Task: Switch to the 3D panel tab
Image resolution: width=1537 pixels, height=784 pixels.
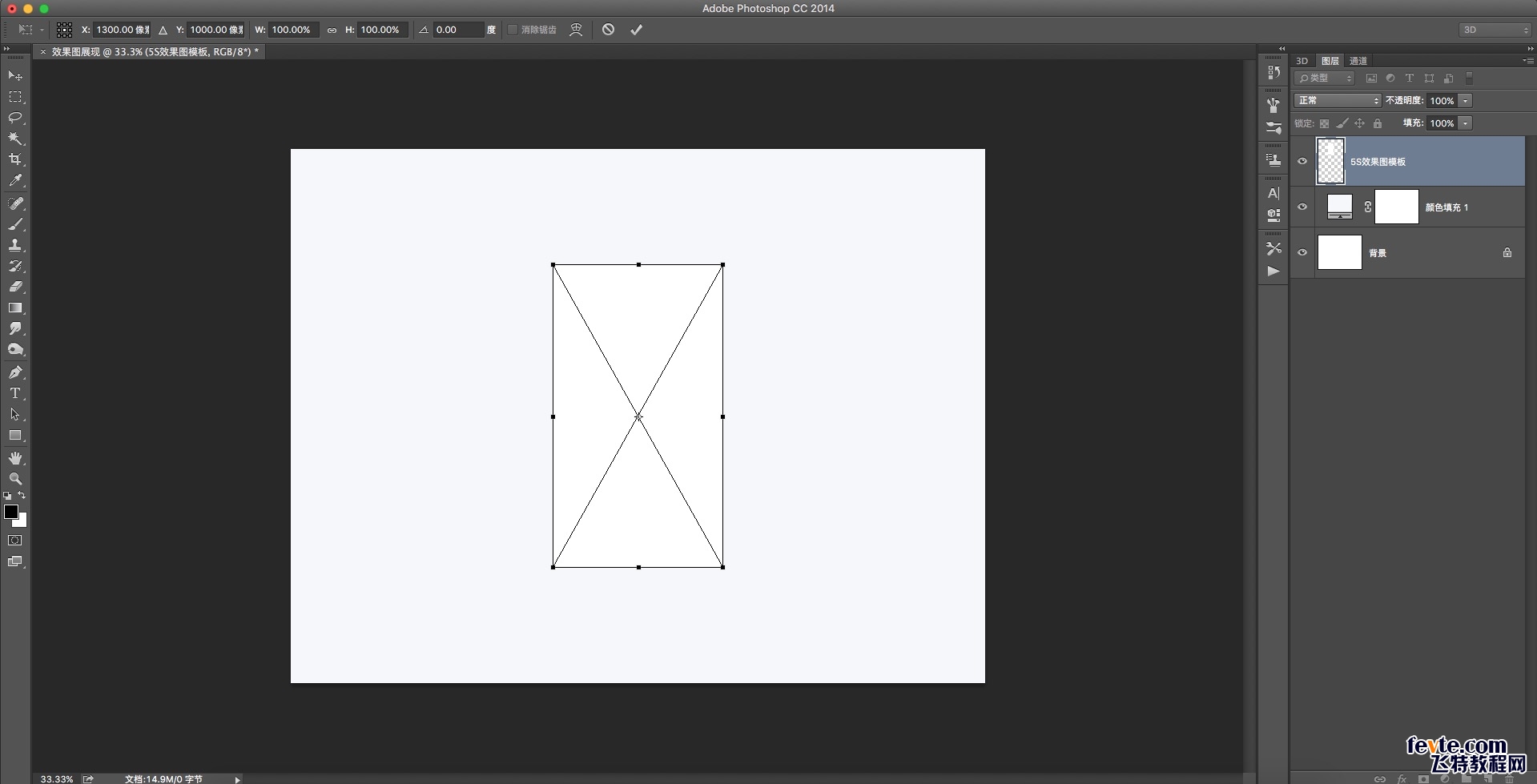Action: (1302, 61)
